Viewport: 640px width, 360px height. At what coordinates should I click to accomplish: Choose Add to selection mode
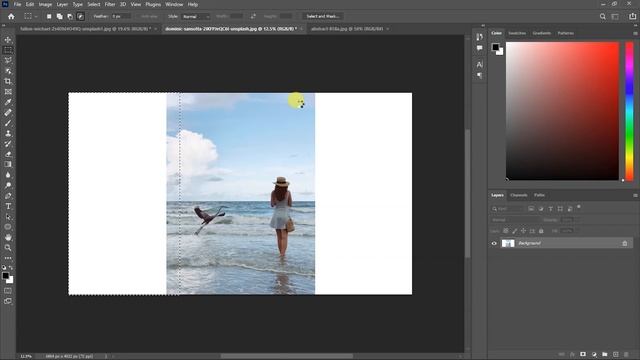[60, 16]
